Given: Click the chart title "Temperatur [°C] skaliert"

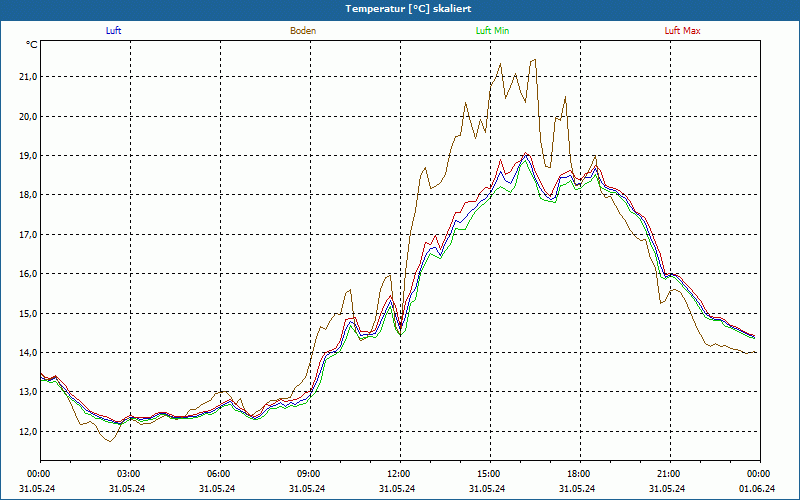Looking at the screenshot, I should [408, 9].
